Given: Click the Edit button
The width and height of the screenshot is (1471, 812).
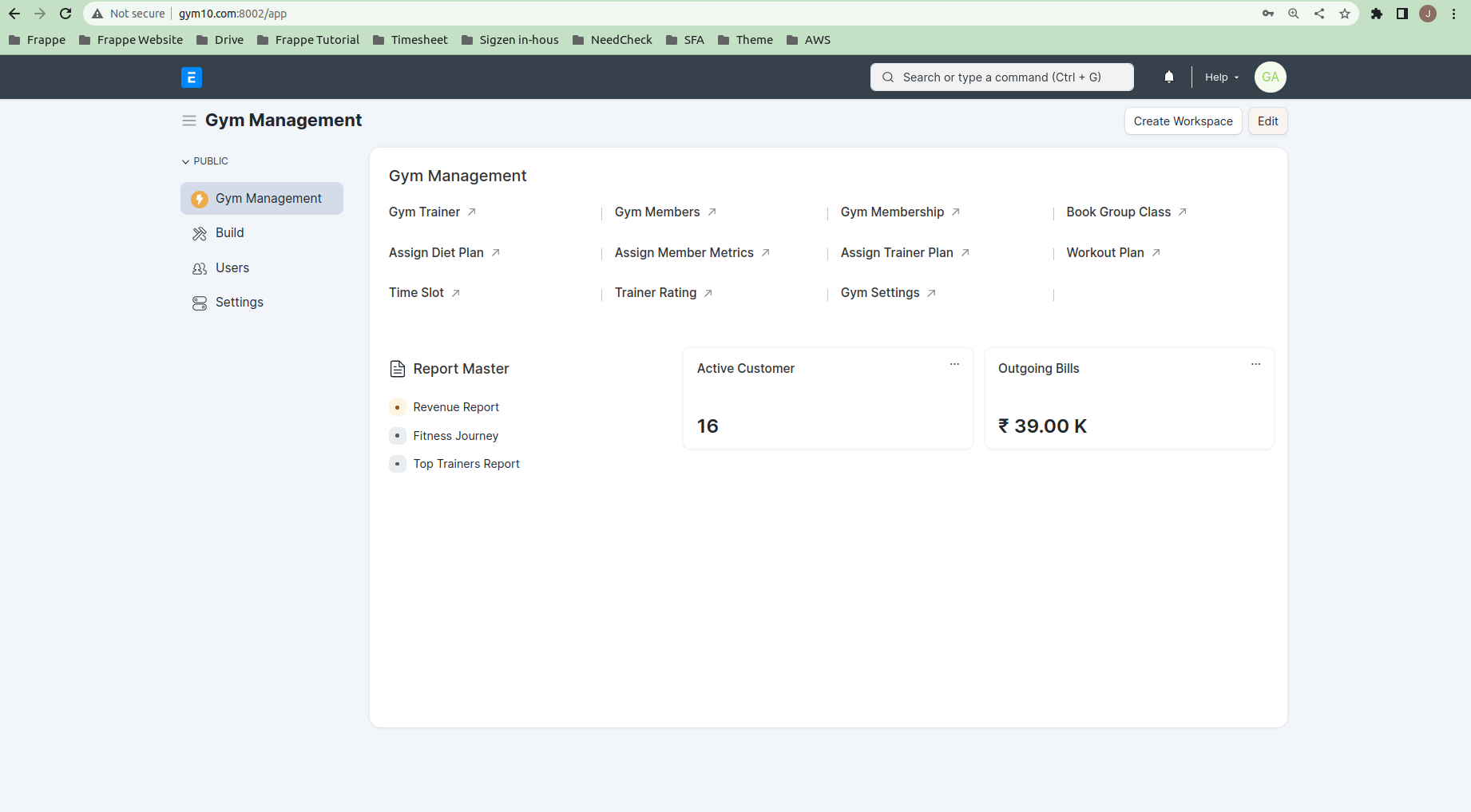Looking at the screenshot, I should (1267, 121).
